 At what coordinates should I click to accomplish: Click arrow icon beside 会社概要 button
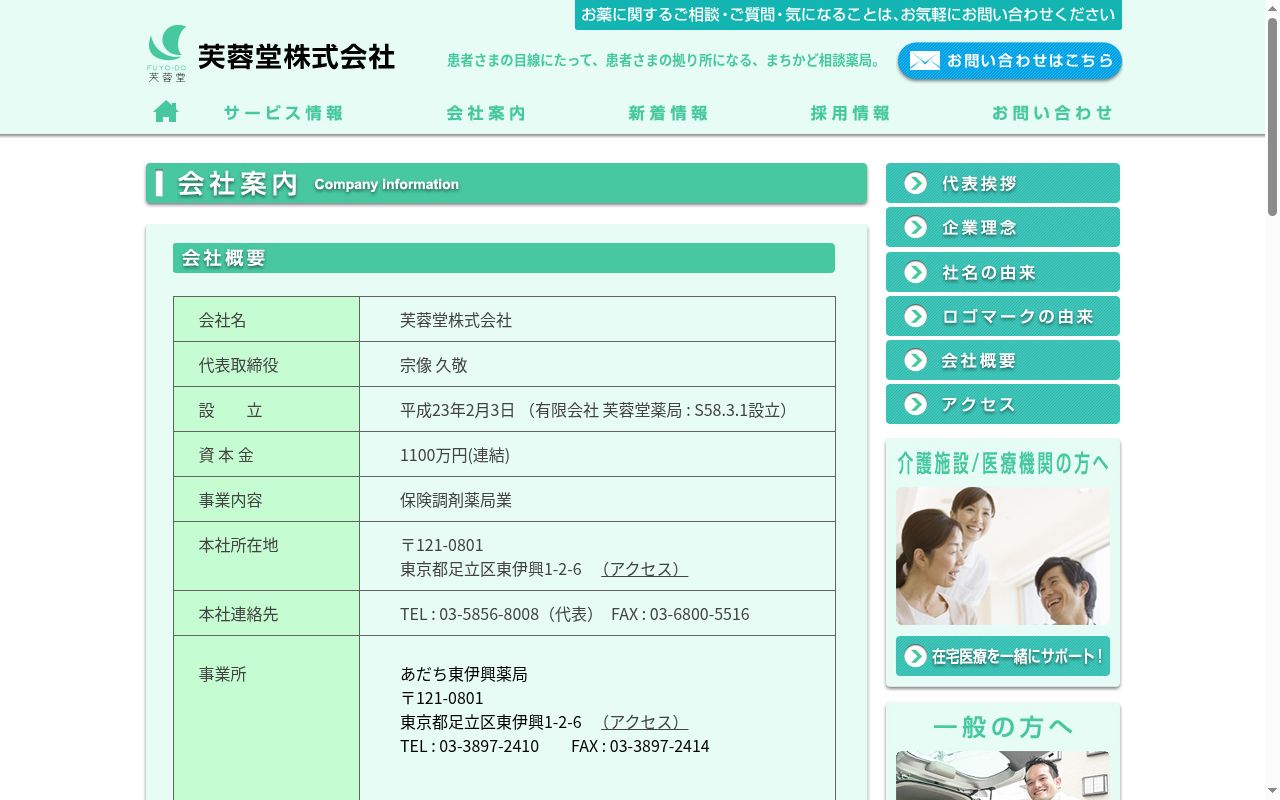[x=915, y=360]
